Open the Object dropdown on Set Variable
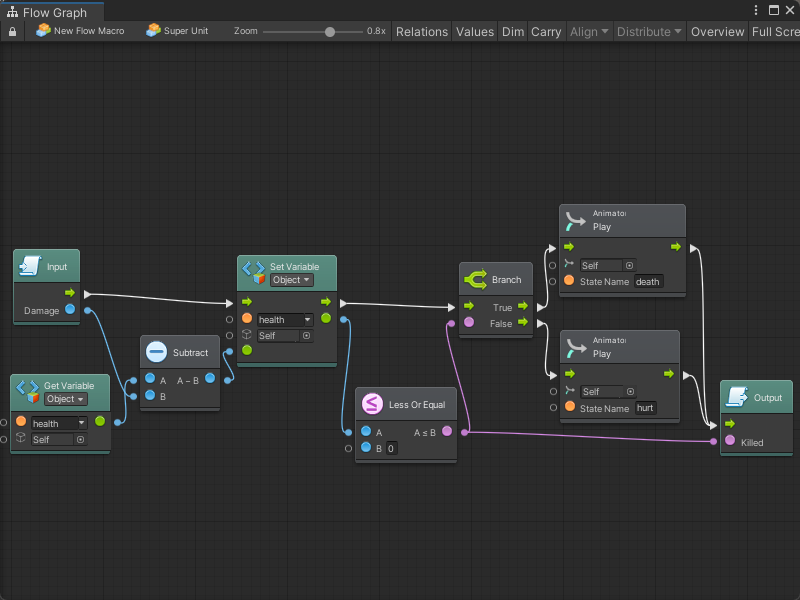 click(x=292, y=280)
